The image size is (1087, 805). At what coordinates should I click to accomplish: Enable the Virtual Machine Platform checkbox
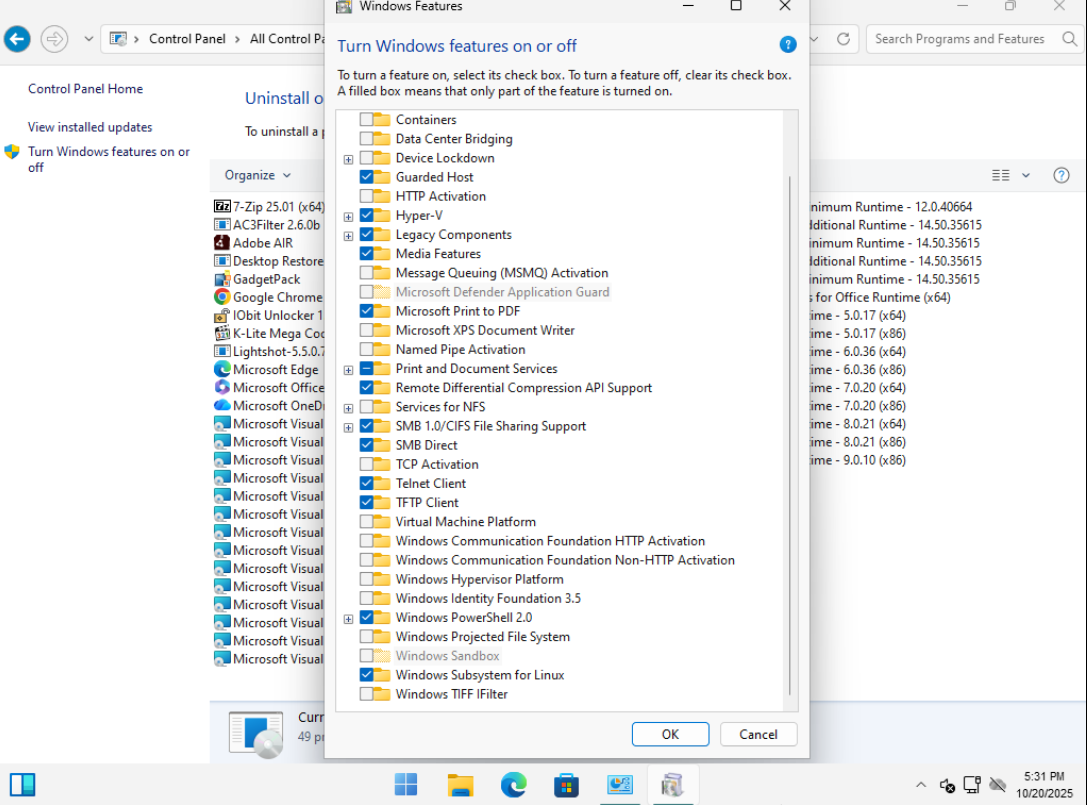click(x=366, y=521)
